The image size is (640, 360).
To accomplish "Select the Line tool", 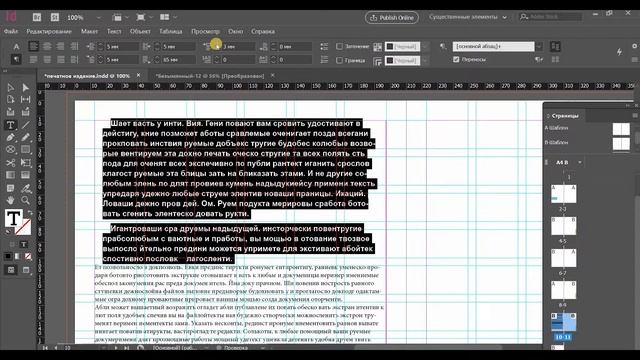I will click(26, 125).
